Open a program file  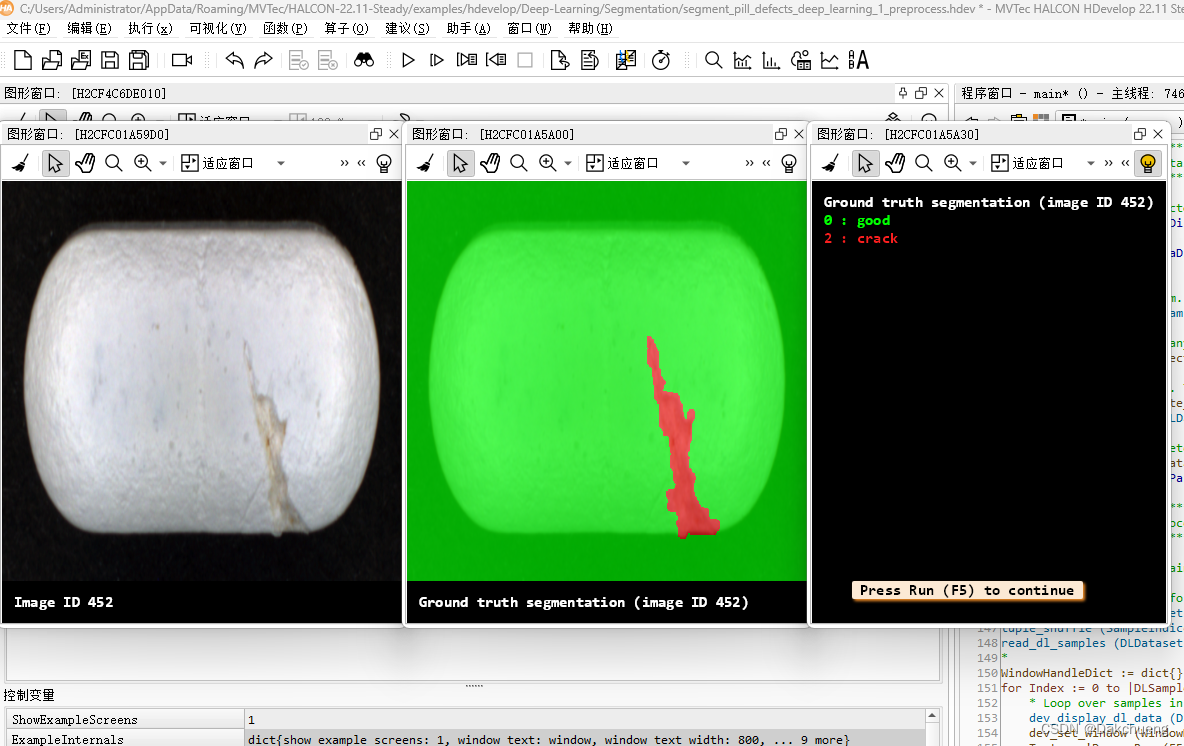tap(52, 60)
